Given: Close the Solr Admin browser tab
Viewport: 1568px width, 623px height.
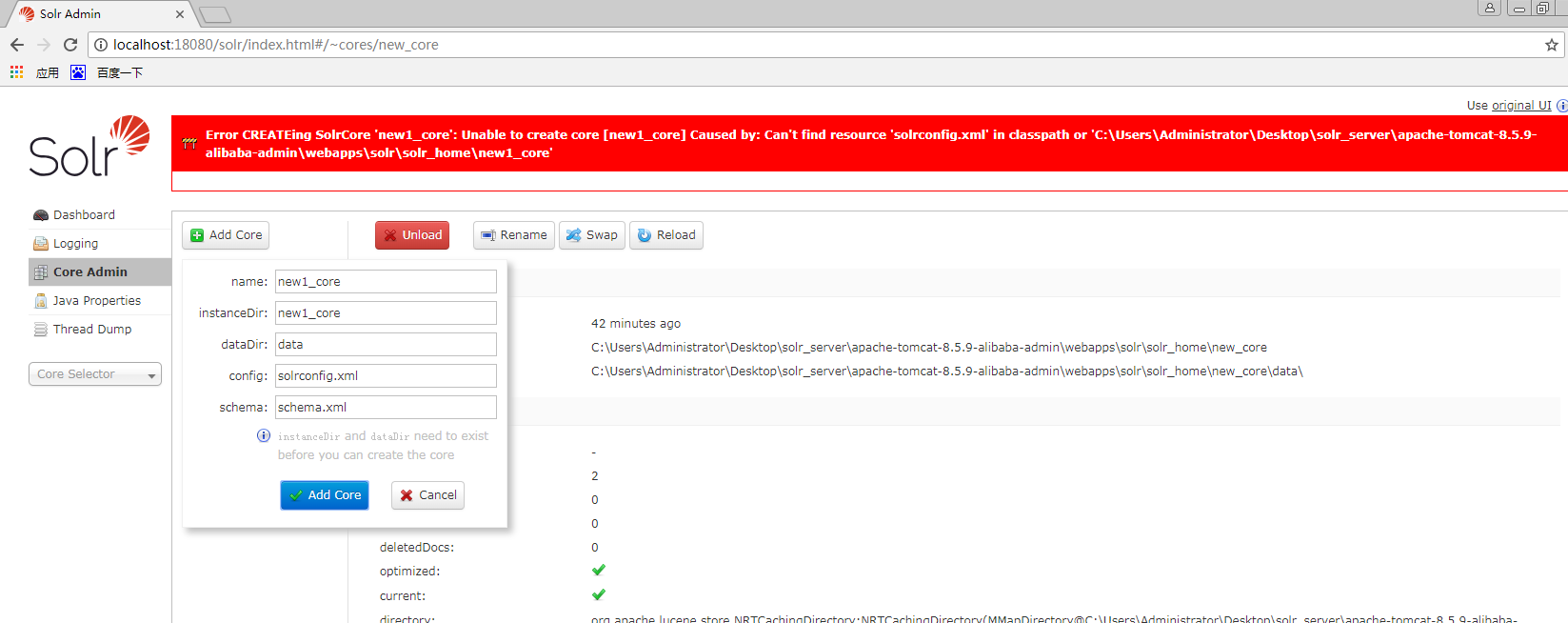Looking at the screenshot, I should (x=180, y=14).
